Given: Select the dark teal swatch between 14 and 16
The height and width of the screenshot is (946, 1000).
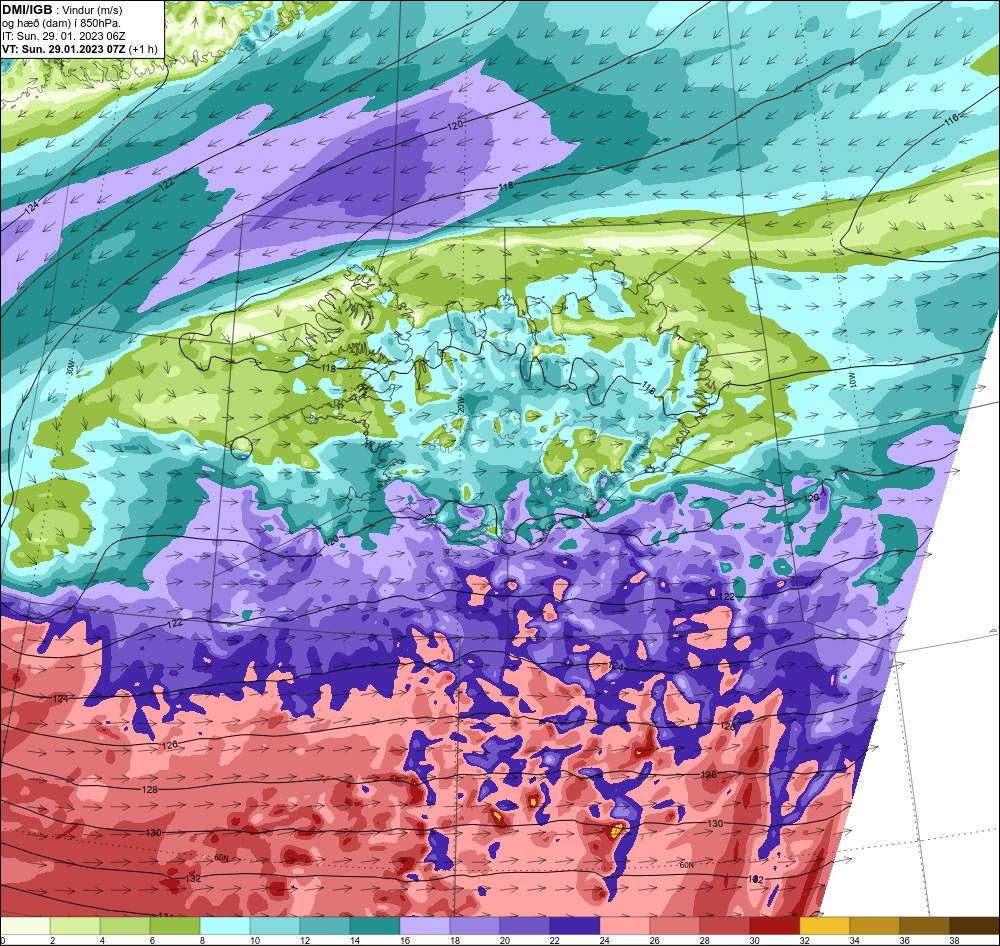Looking at the screenshot, I should pos(375,926).
